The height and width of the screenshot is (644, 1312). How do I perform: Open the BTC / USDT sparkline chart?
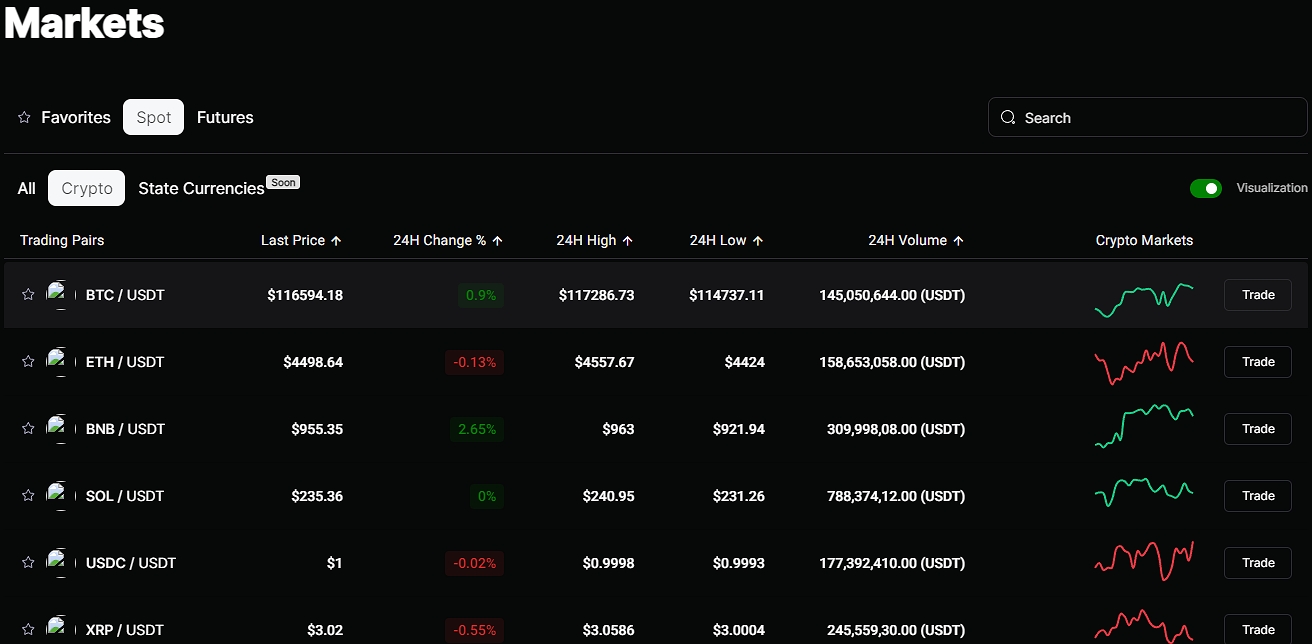pos(1144,299)
